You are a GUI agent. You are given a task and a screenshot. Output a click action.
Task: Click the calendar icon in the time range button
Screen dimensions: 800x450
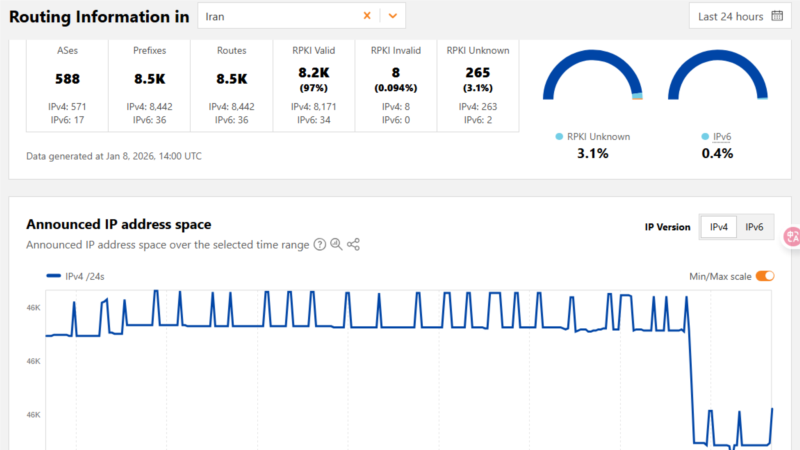click(776, 16)
